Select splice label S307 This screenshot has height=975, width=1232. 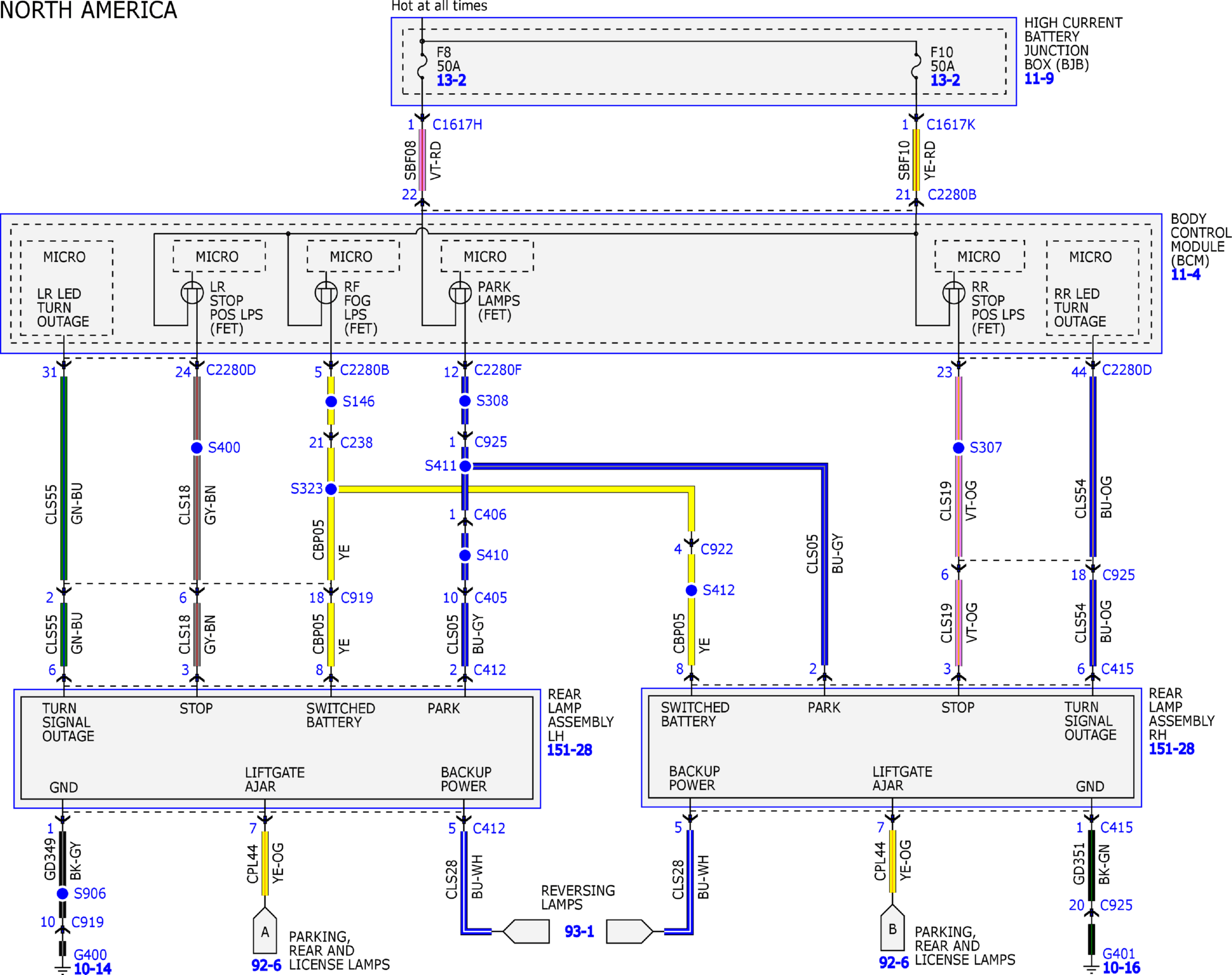(x=986, y=447)
